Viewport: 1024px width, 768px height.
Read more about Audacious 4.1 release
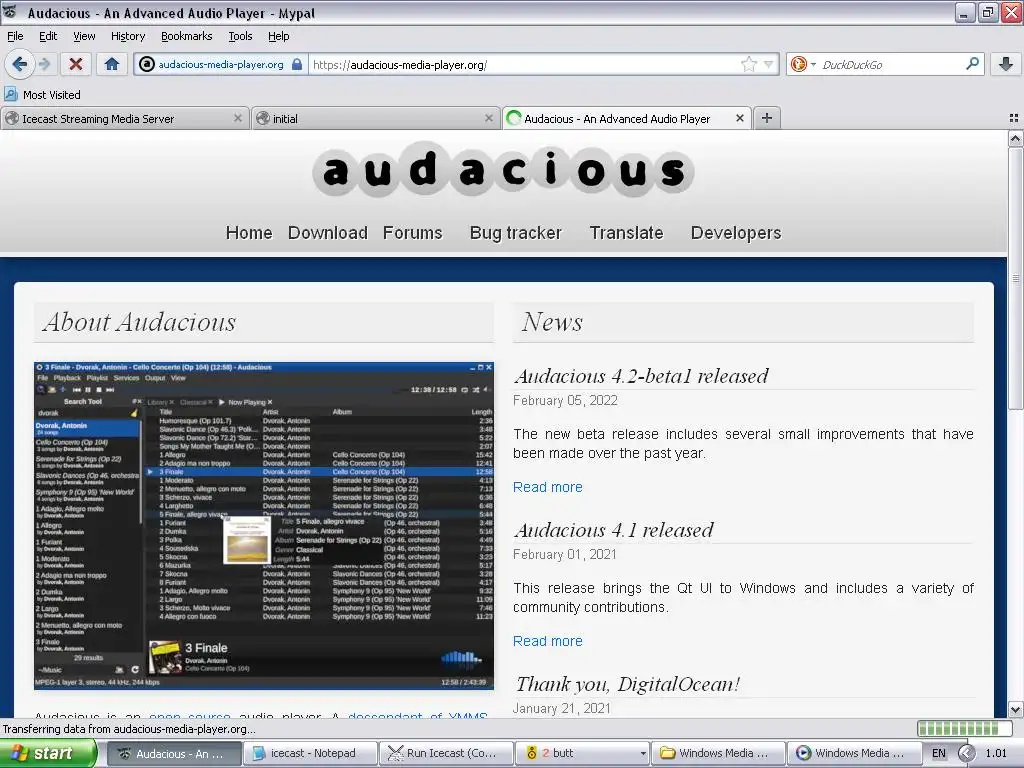[x=547, y=641]
